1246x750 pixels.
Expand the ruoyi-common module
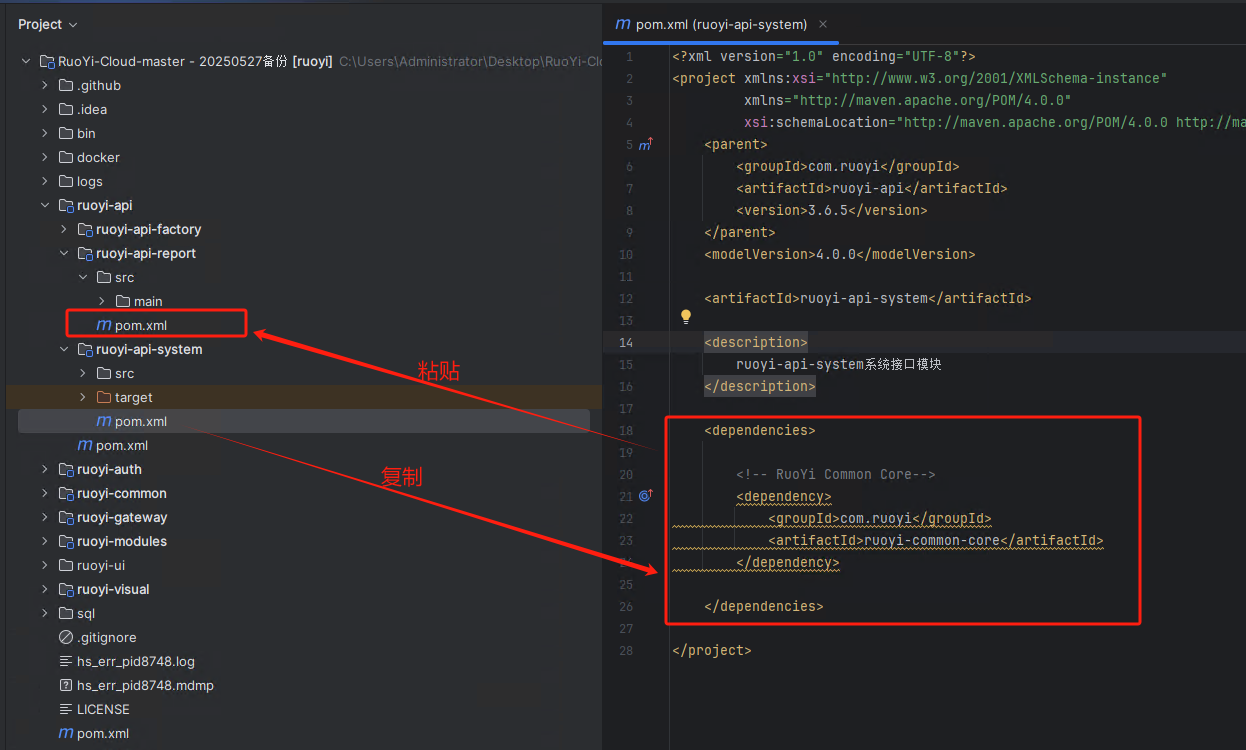[45, 493]
